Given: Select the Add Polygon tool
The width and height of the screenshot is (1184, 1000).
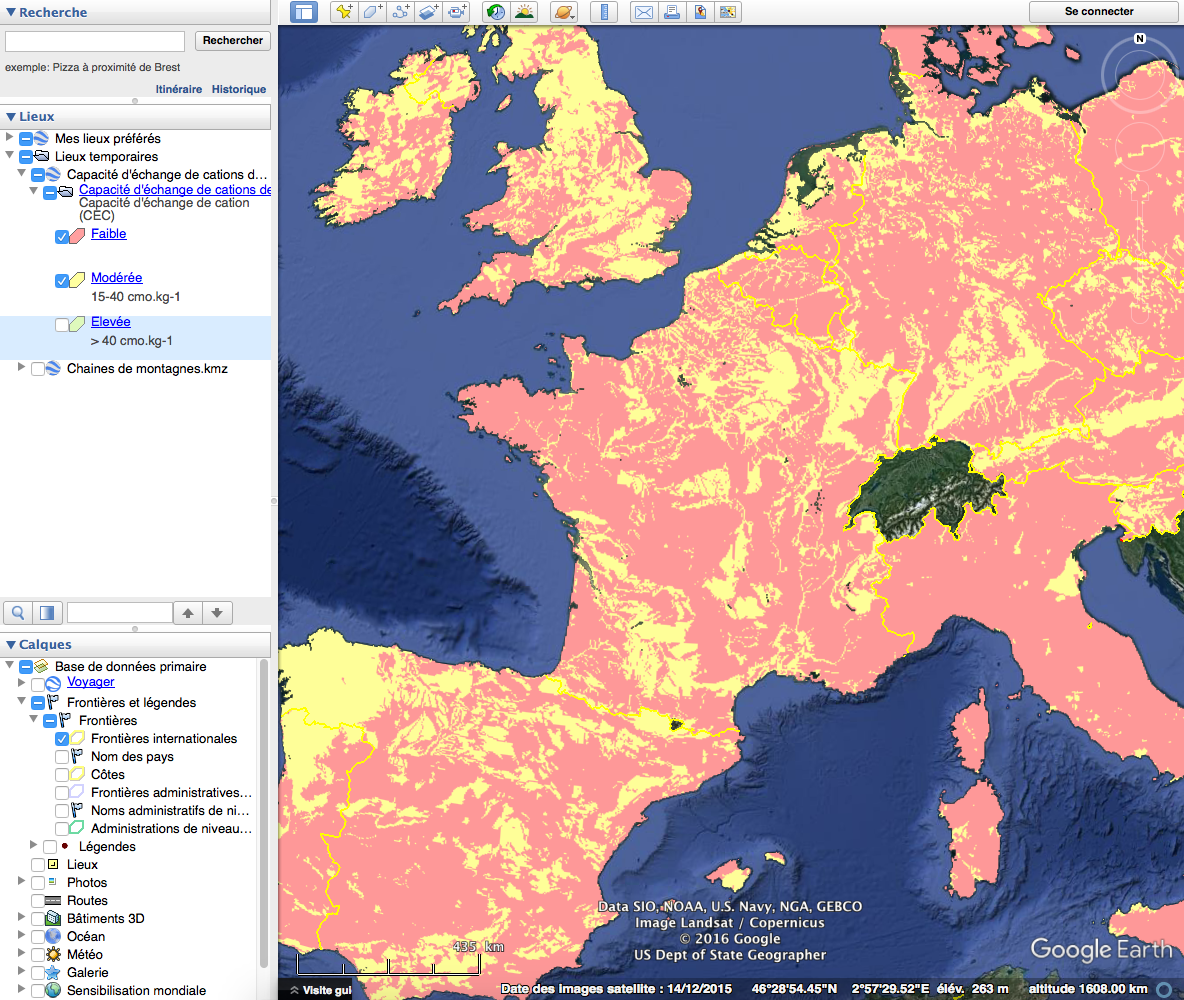Looking at the screenshot, I should tap(373, 12).
